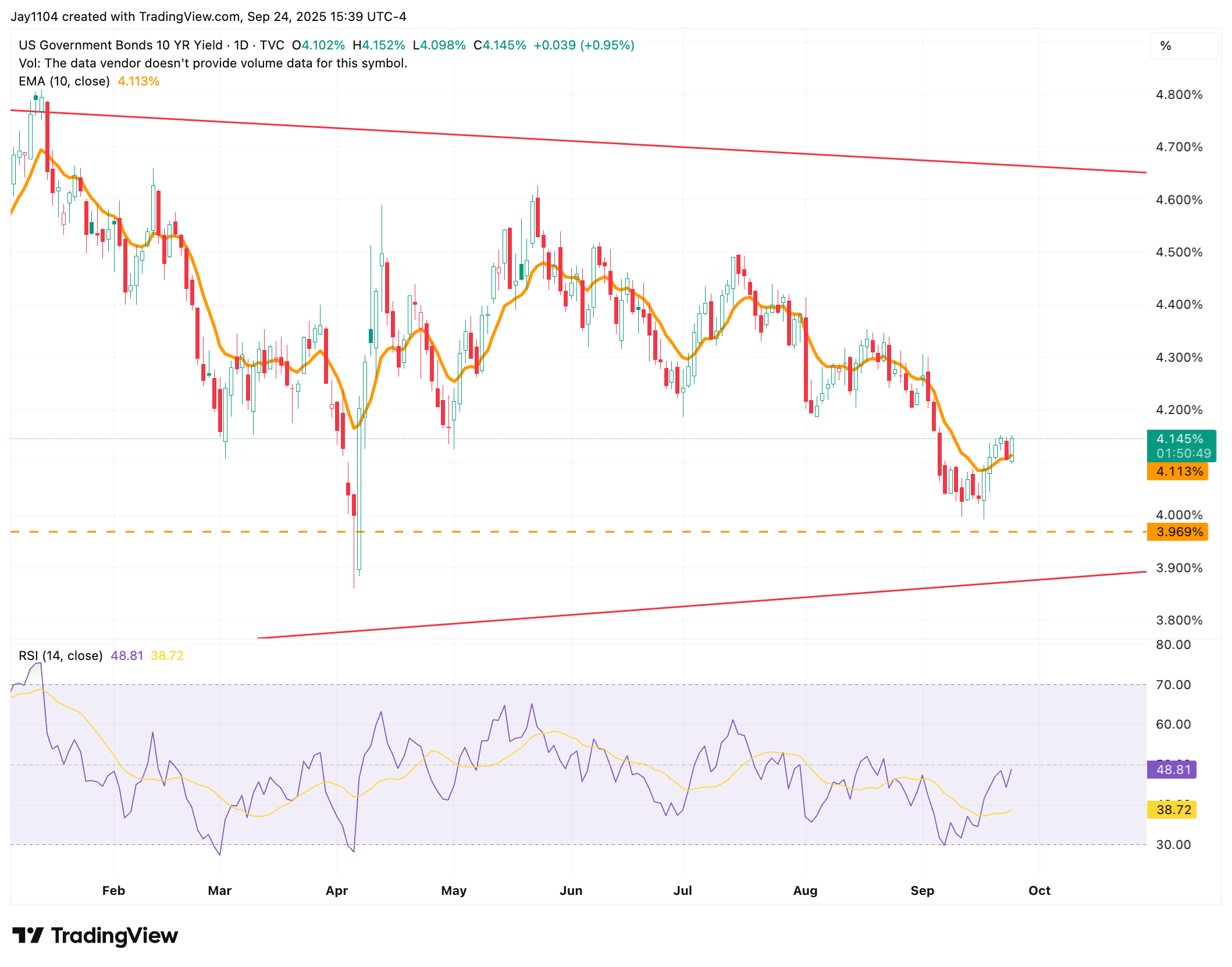Click the 3.900% price axis label
This screenshot has width=1232, height=967.
point(1179,568)
